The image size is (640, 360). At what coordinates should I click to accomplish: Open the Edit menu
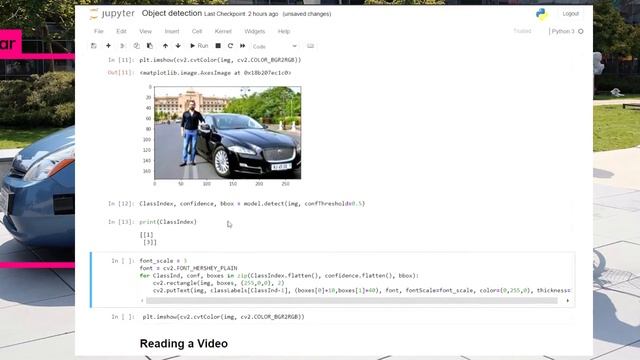click(121, 31)
